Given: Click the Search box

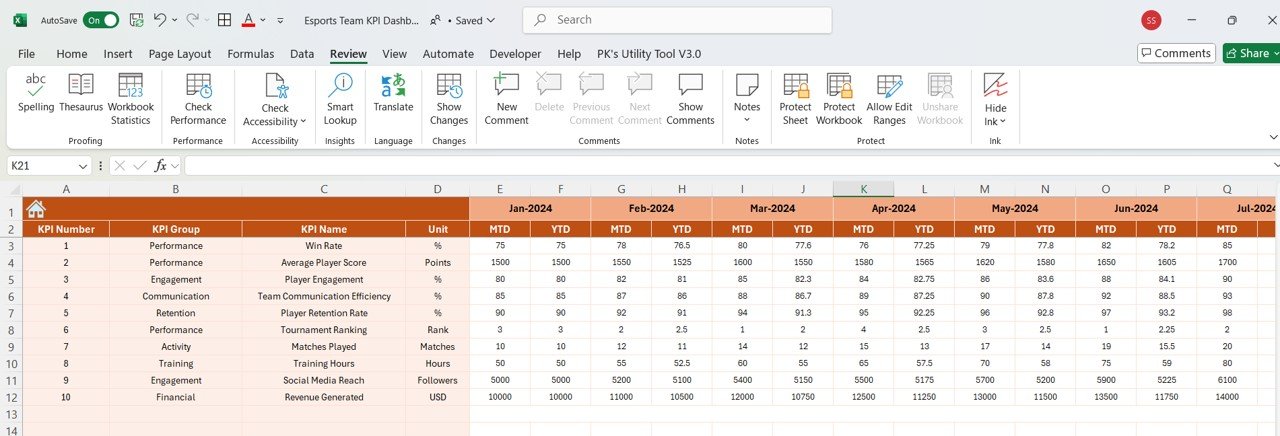Looking at the screenshot, I should pos(677,20).
